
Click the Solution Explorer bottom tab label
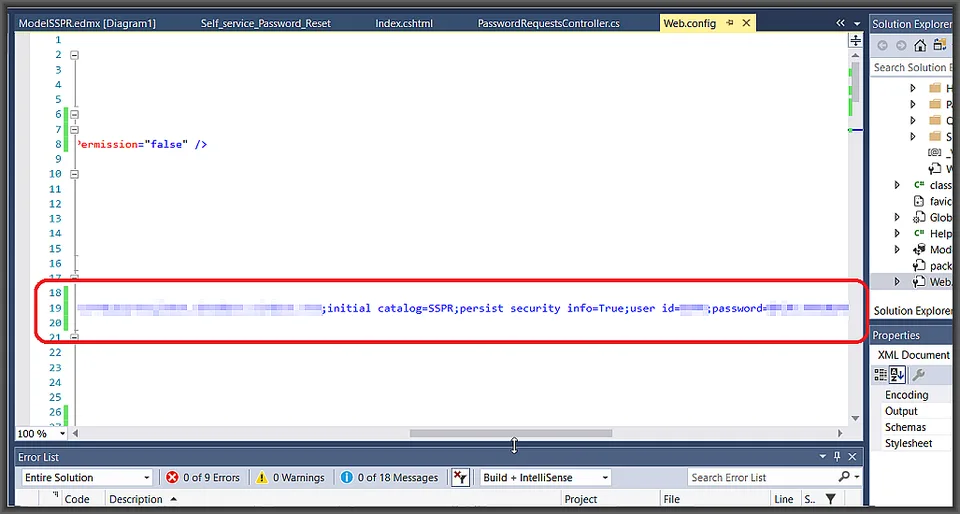point(912,311)
